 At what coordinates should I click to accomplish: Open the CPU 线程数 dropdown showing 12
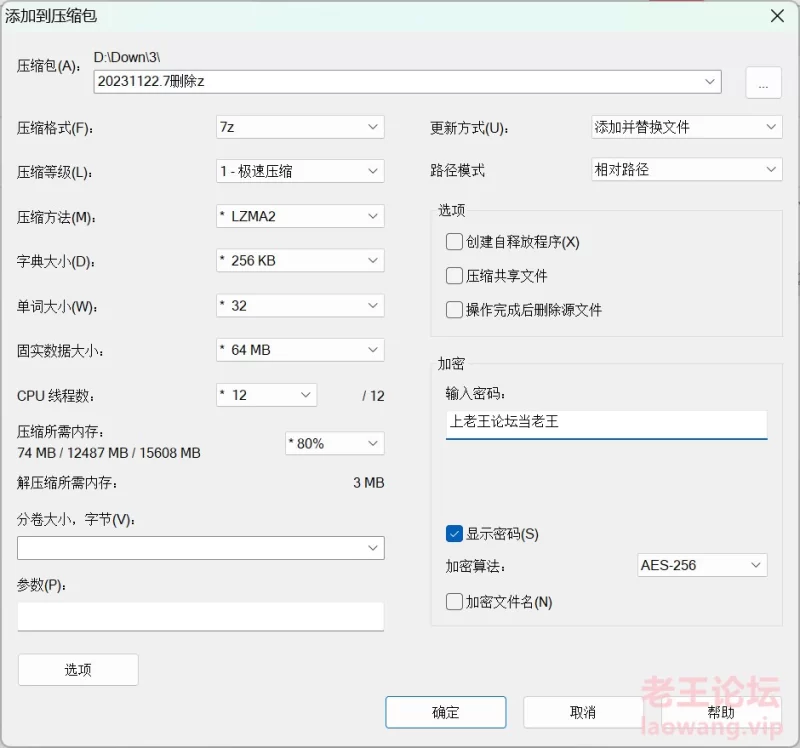click(266, 395)
